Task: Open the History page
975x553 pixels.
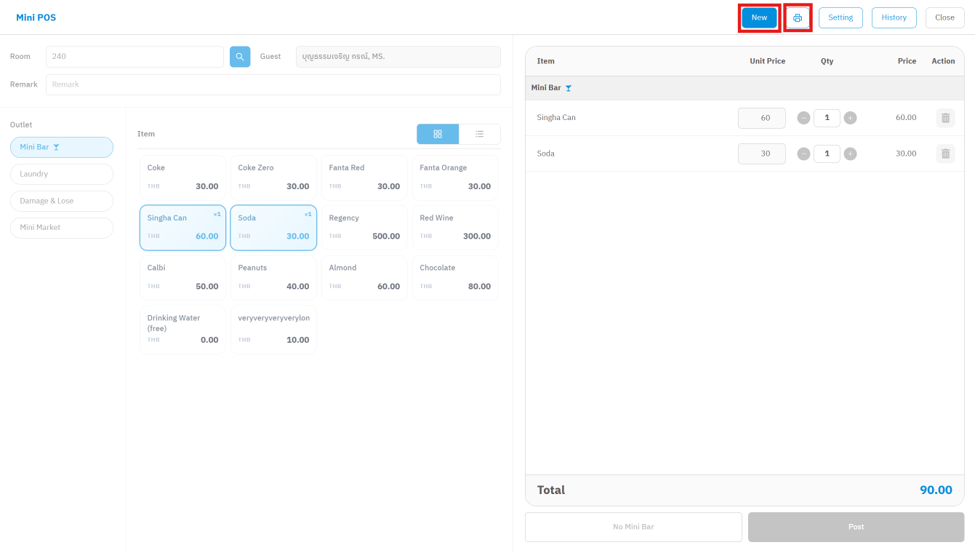Action: click(894, 17)
